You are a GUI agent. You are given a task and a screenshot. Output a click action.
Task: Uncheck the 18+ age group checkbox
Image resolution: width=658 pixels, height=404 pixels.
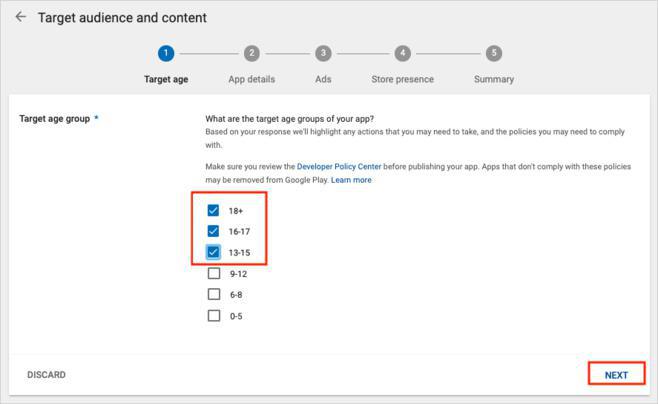pos(213,211)
